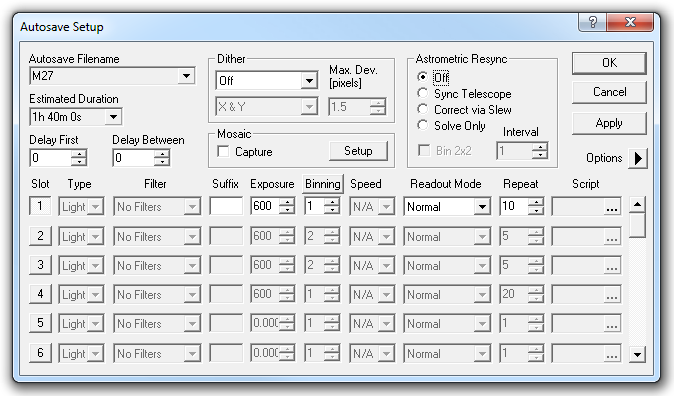Open slot 1 Filter dropdown
This screenshot has width=674, height=396.
(x=192, y=207)
